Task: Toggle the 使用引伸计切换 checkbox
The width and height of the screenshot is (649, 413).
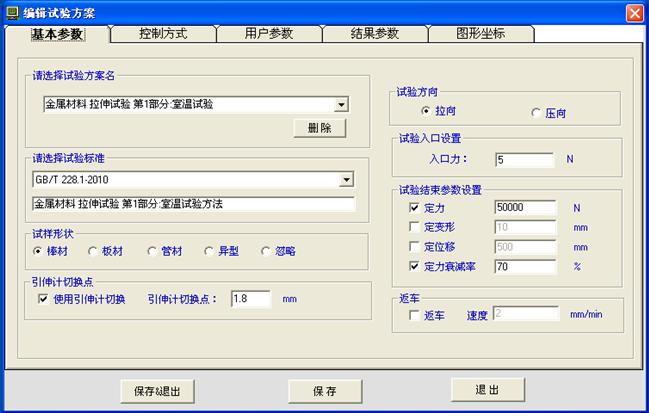Action: tap(42, 298)
